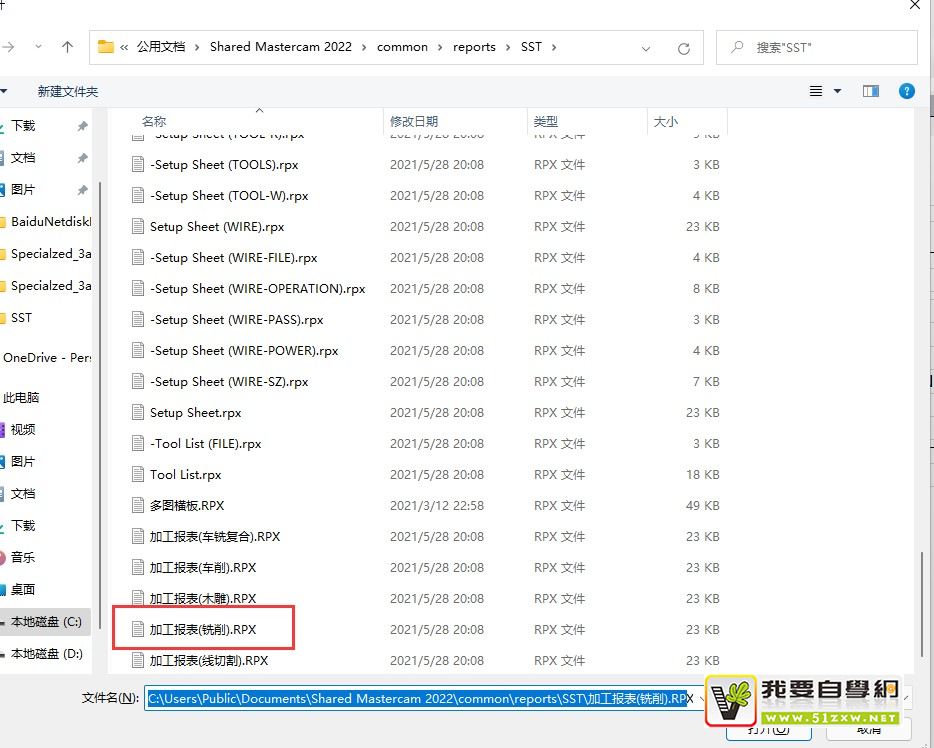Open the view options dropdown arrow
The image size is (934, 748).
pyautogui.click(x=838, y=91)
